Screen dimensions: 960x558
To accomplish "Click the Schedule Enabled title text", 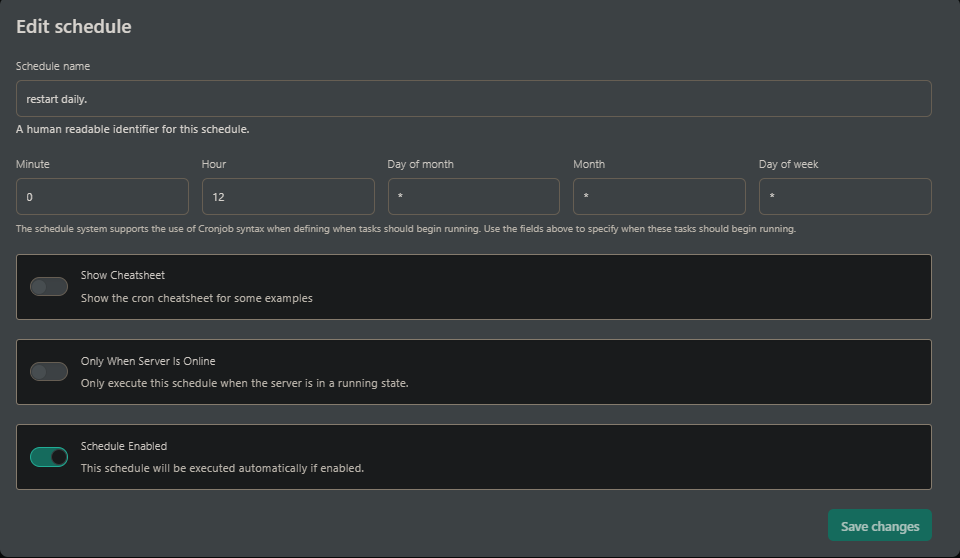I will point(124,446).
